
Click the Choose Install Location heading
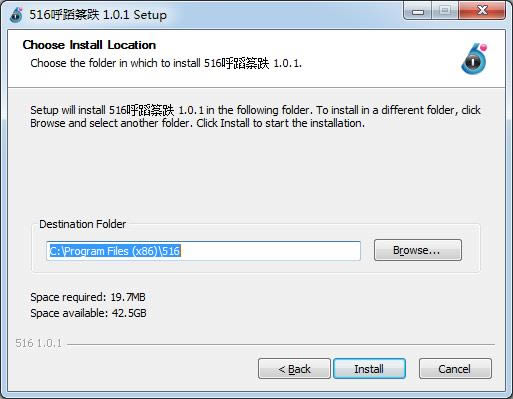coord(89,45)
